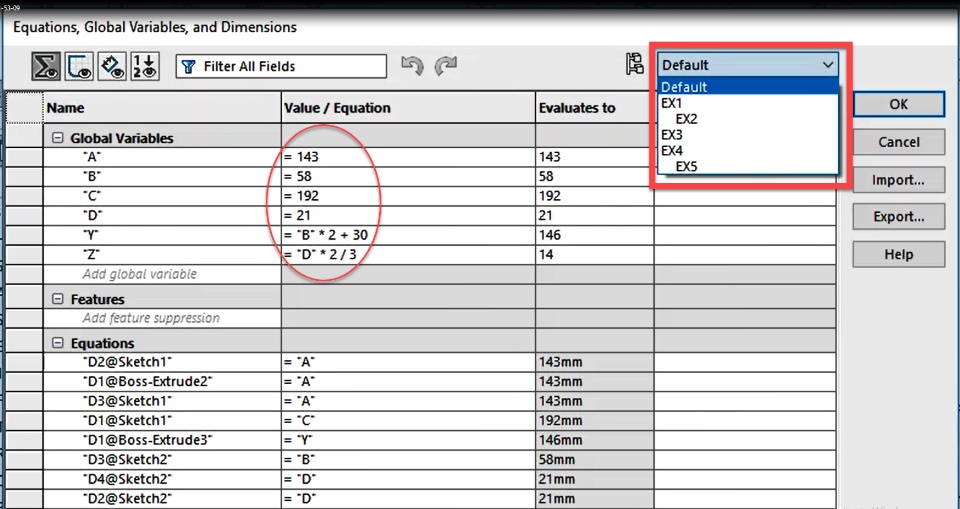Click the 14 evaluated value for Z
Screen dimensions: 960x509
[x=594, y=255]
